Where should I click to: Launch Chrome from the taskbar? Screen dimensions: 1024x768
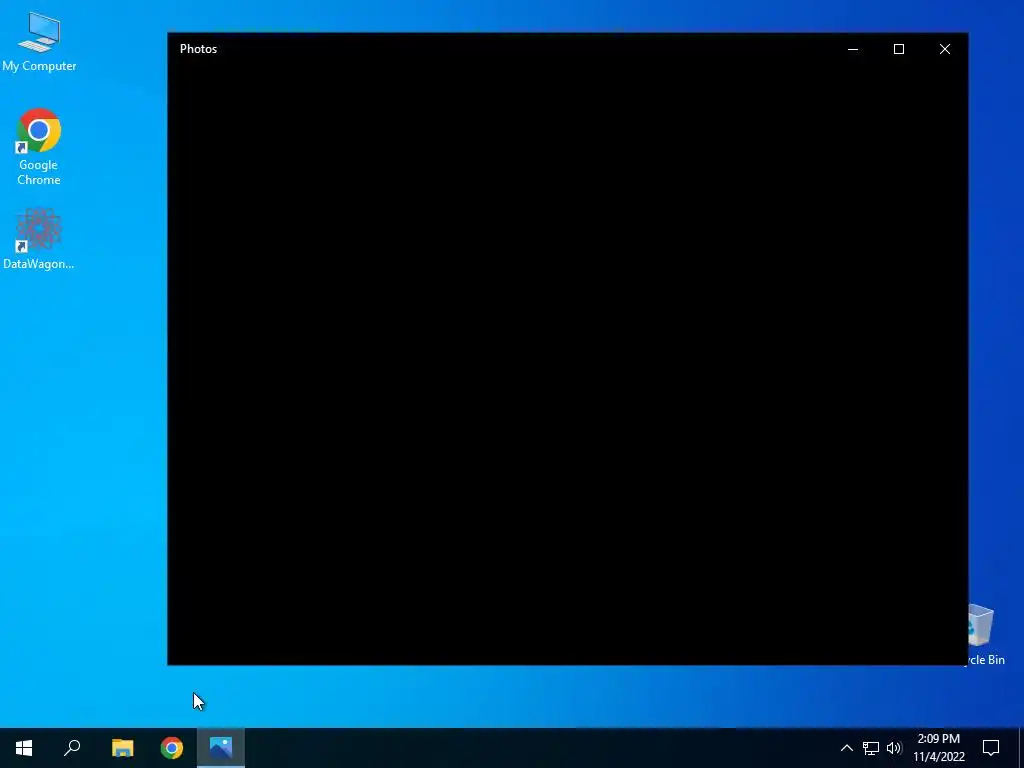pyautogui.click(x=172, y=748)
